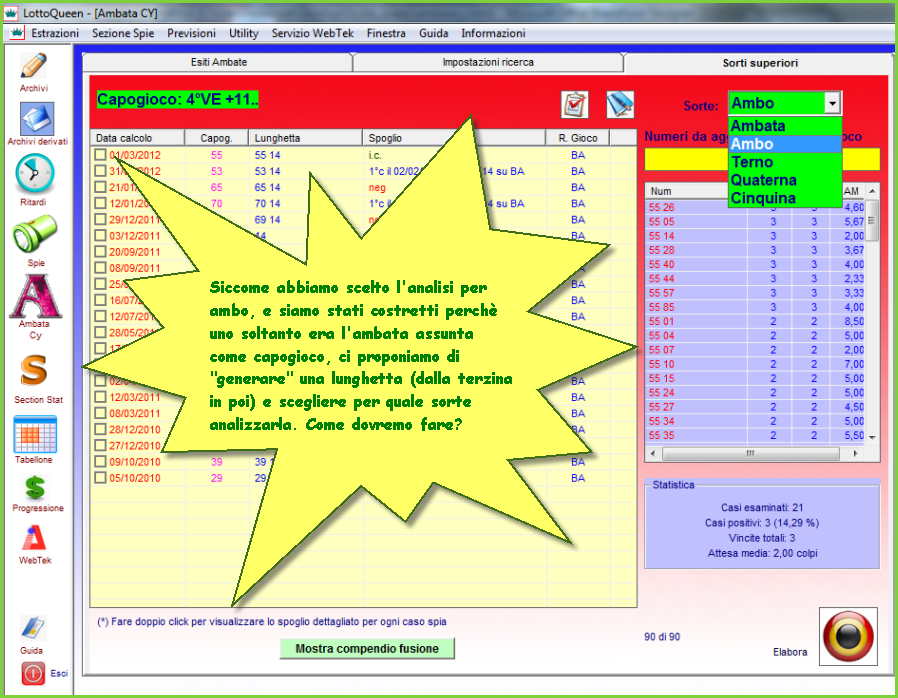Viewport: 898px width, 698px height.
Task: Choose Cinquina in Sorte list
Action: pos(785,198)
